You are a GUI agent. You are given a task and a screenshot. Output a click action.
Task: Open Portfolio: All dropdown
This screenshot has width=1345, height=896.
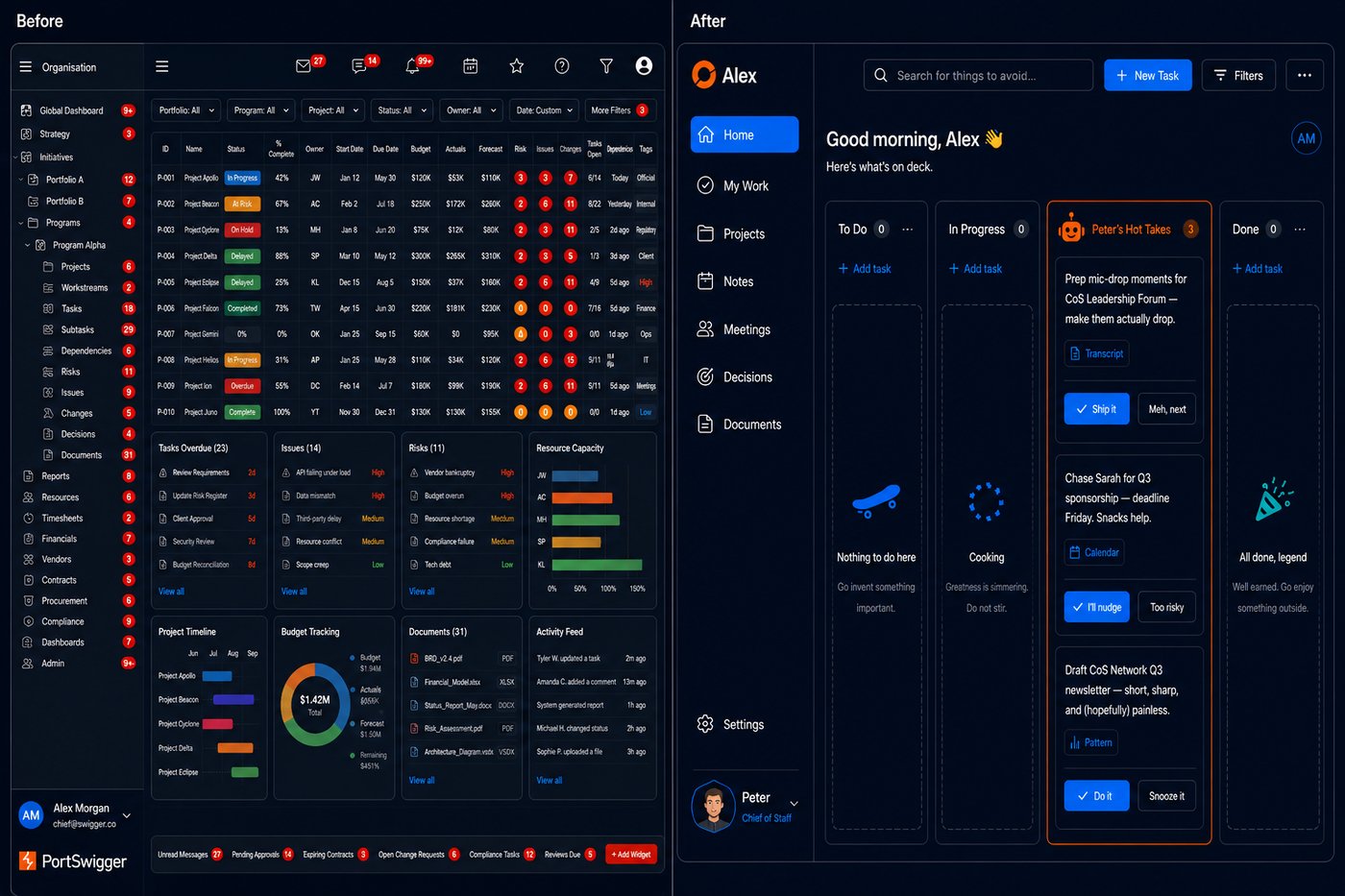click(x=186, y=110)
